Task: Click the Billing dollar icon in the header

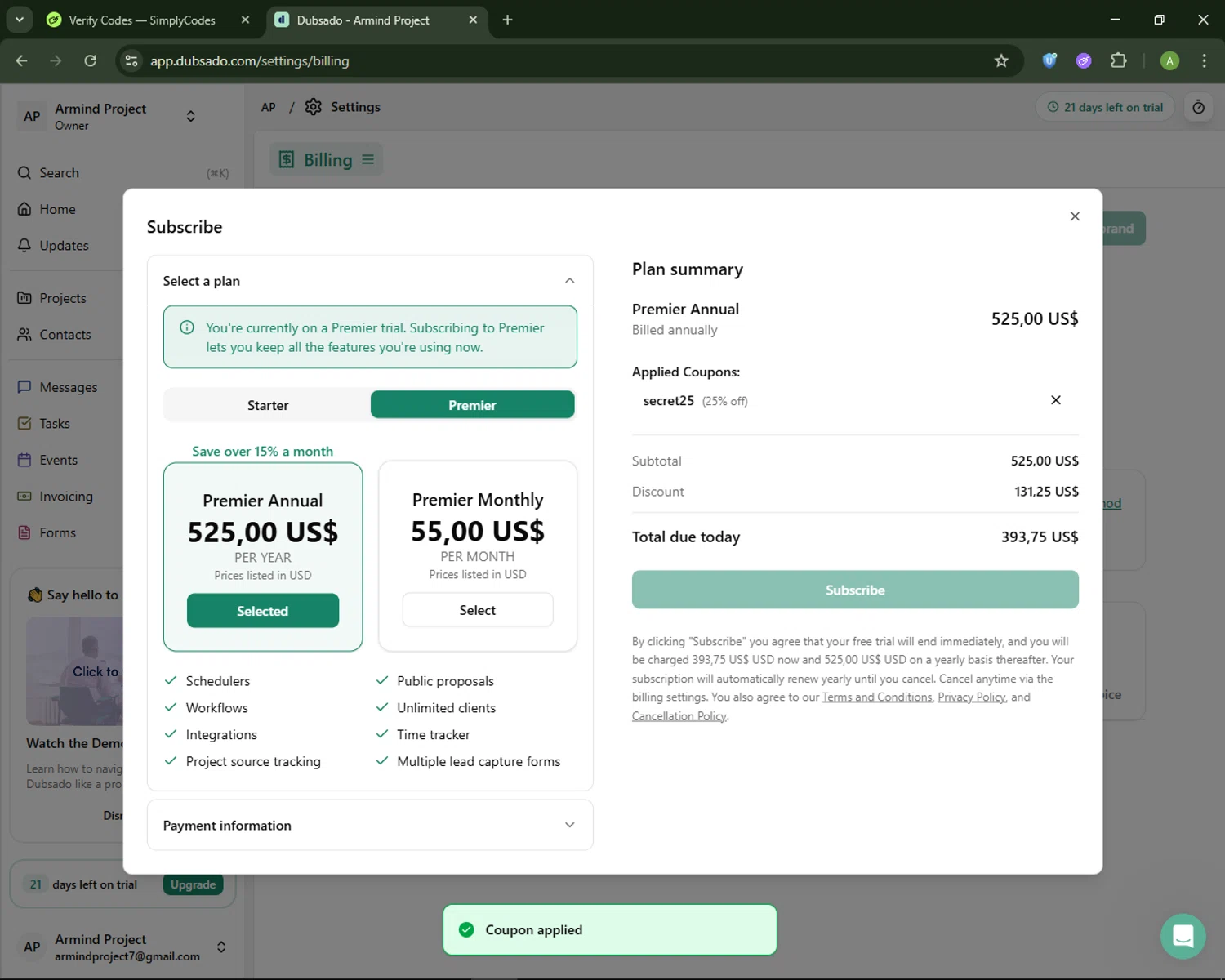Action: click(x=286, y=160)
